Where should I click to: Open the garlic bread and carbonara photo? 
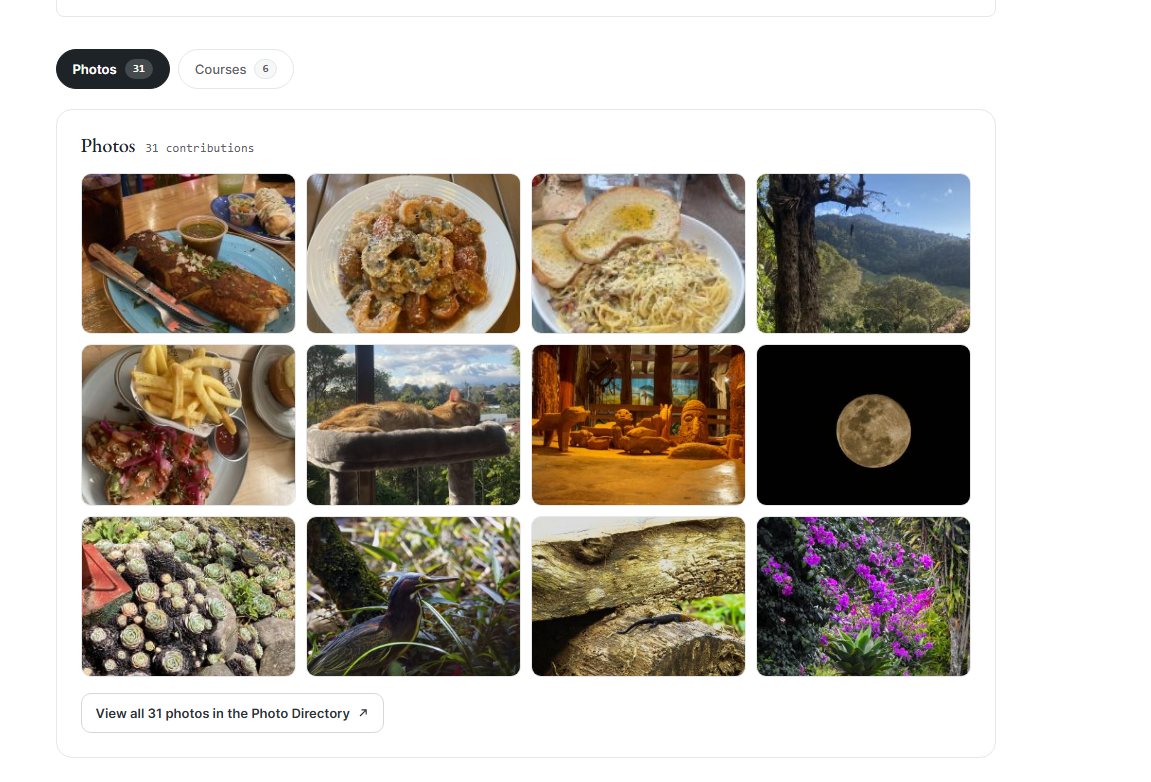[x=639, y=253]
